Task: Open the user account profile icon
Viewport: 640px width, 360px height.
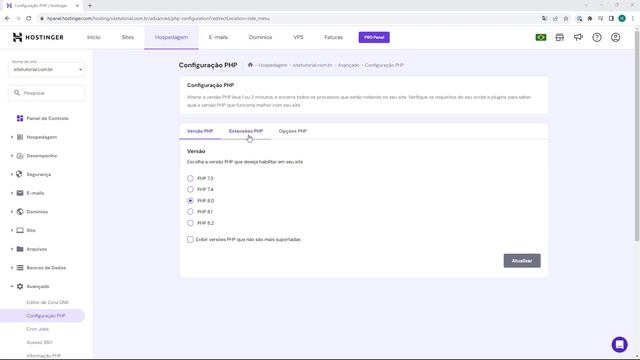Action: coord(616,38)
